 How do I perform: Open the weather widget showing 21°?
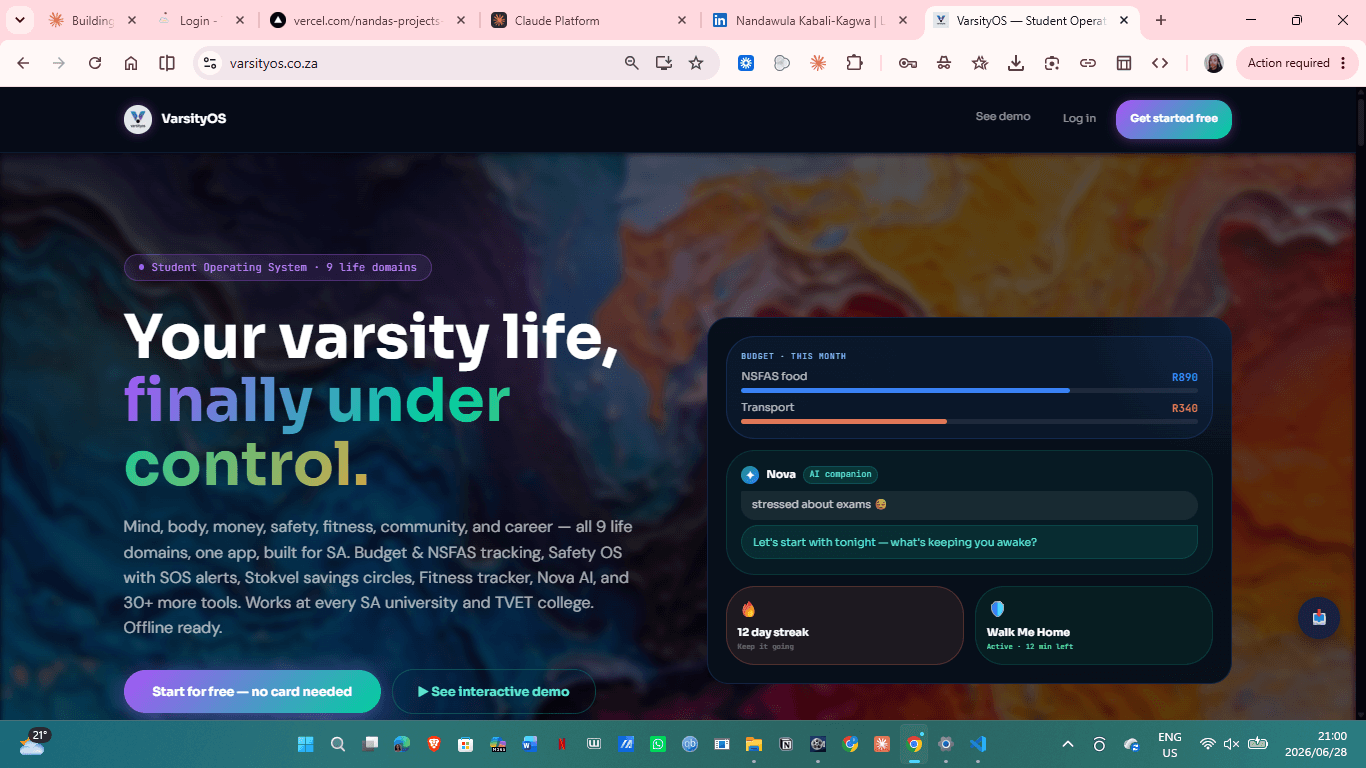33,742
